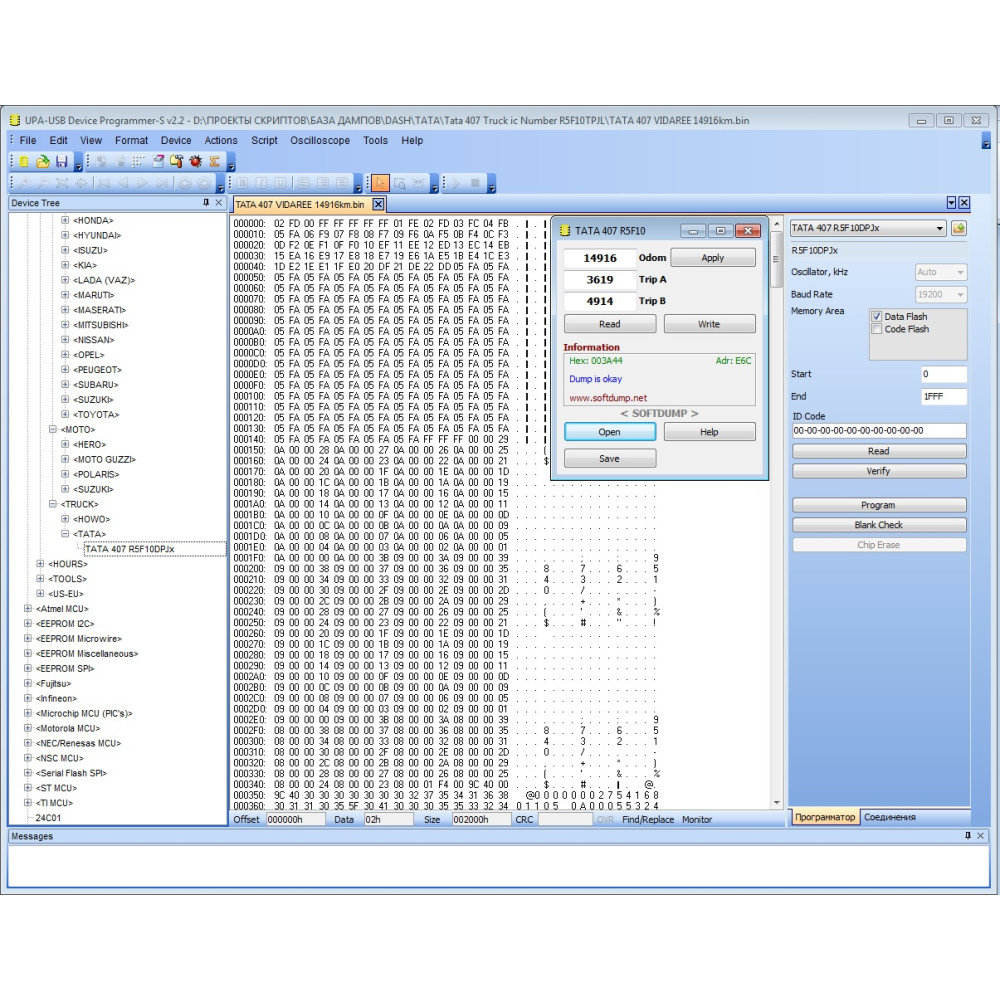
Task: Switch to the Программатор tab
Action: click(825, 817)
